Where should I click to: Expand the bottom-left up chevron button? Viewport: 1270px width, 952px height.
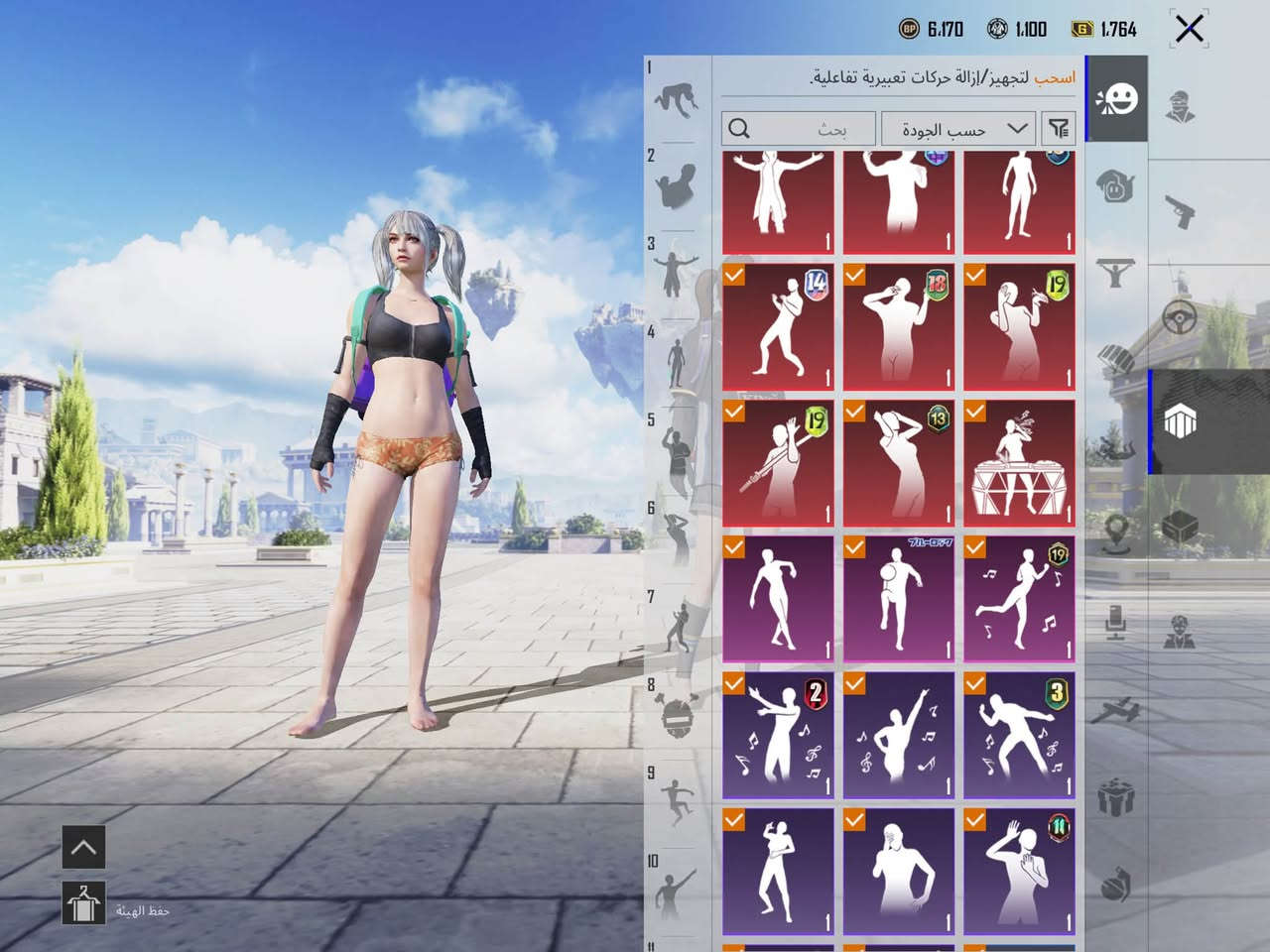[83, 848]
